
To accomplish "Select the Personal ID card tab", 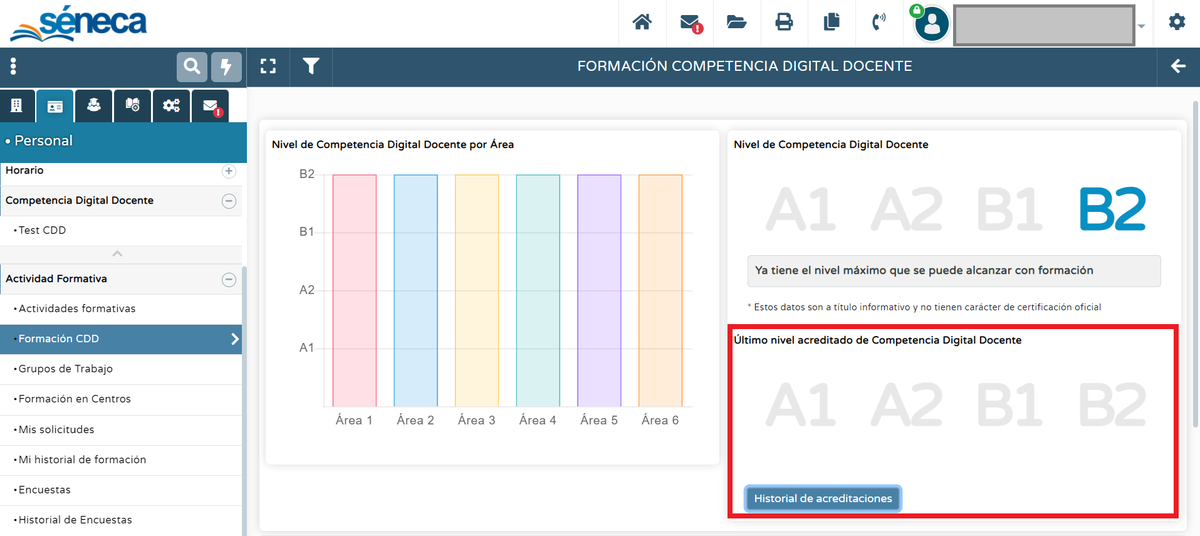I will click(54, 105).
